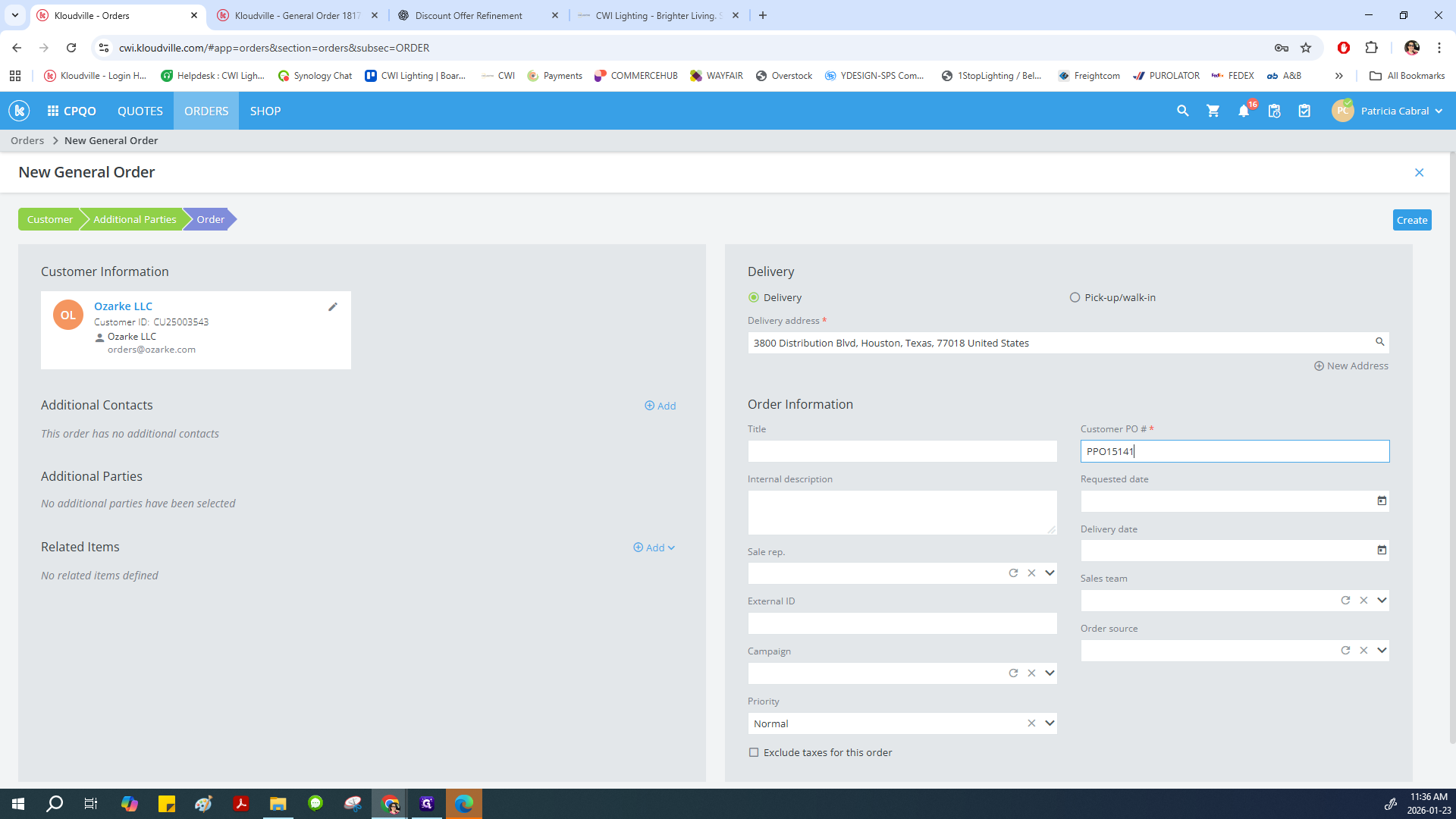Clear the Priority field with the X icon
This screenshot has height=819, width=1456.
[x=1031, y=723]
